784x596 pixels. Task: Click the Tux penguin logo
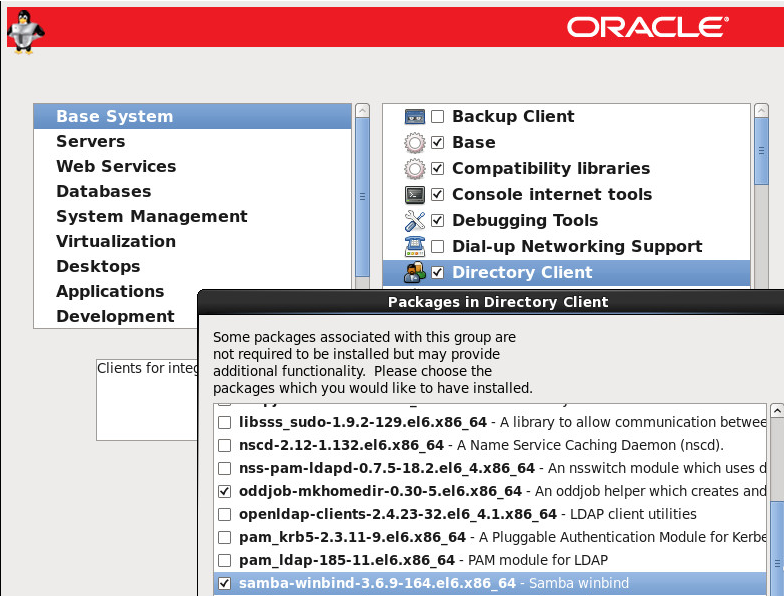coord(25,32)
